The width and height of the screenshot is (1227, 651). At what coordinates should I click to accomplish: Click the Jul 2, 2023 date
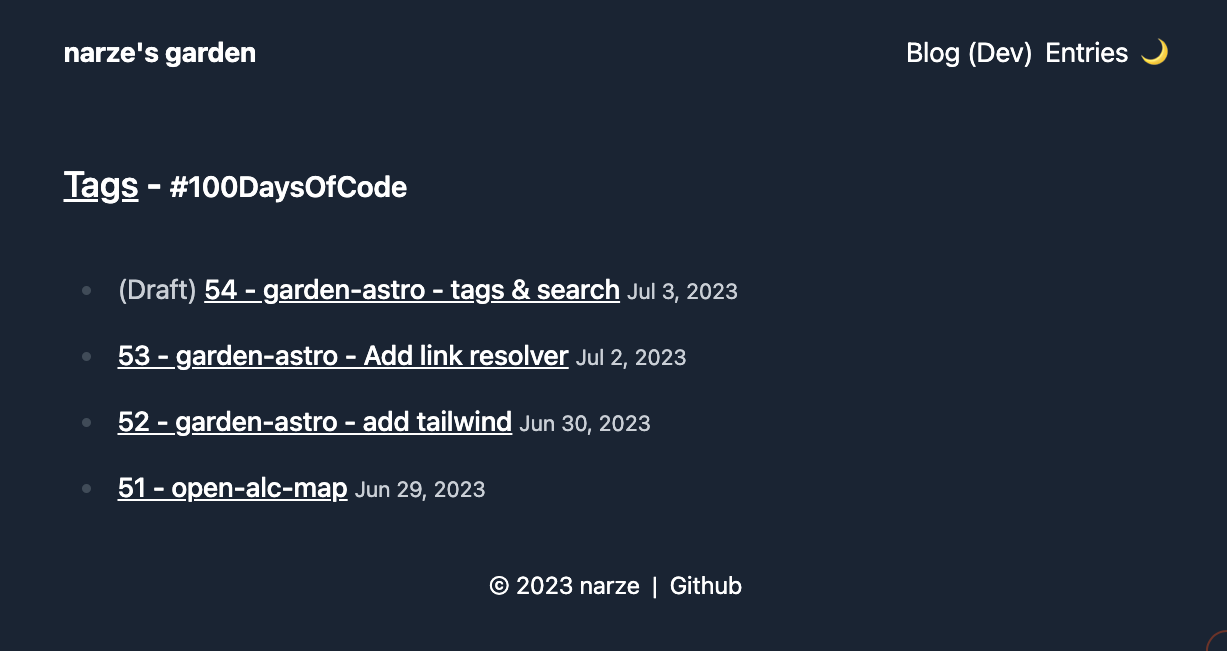pos(631,358)
